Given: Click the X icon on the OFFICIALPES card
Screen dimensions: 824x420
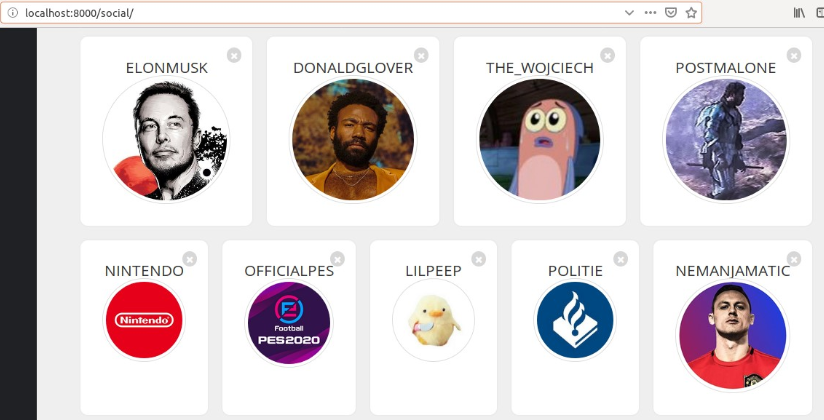Looking at the screenshot, I should click(x=337, y=259).
